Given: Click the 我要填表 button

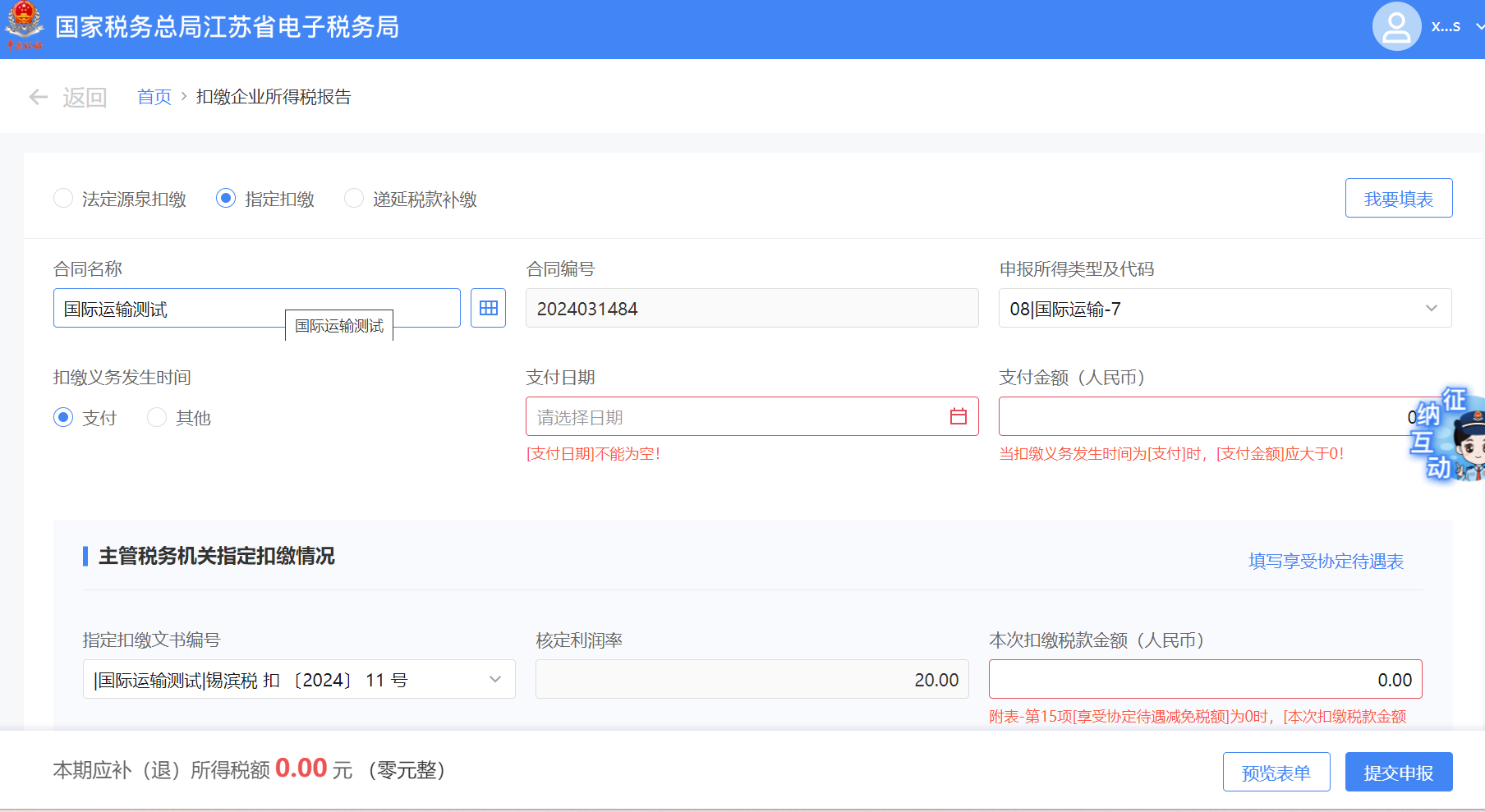Looking at the screenshot, I should (1398, 199).
